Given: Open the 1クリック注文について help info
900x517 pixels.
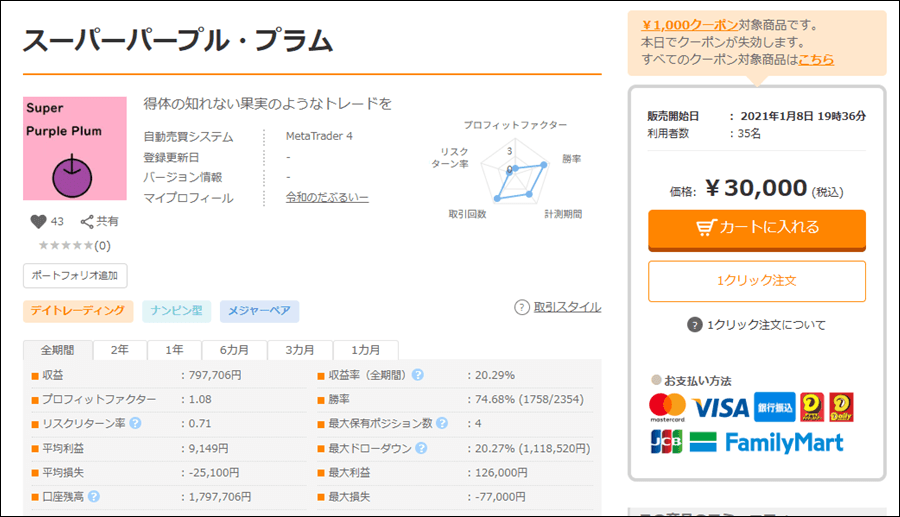Looking at the screenshot, I should coord(756,325).
